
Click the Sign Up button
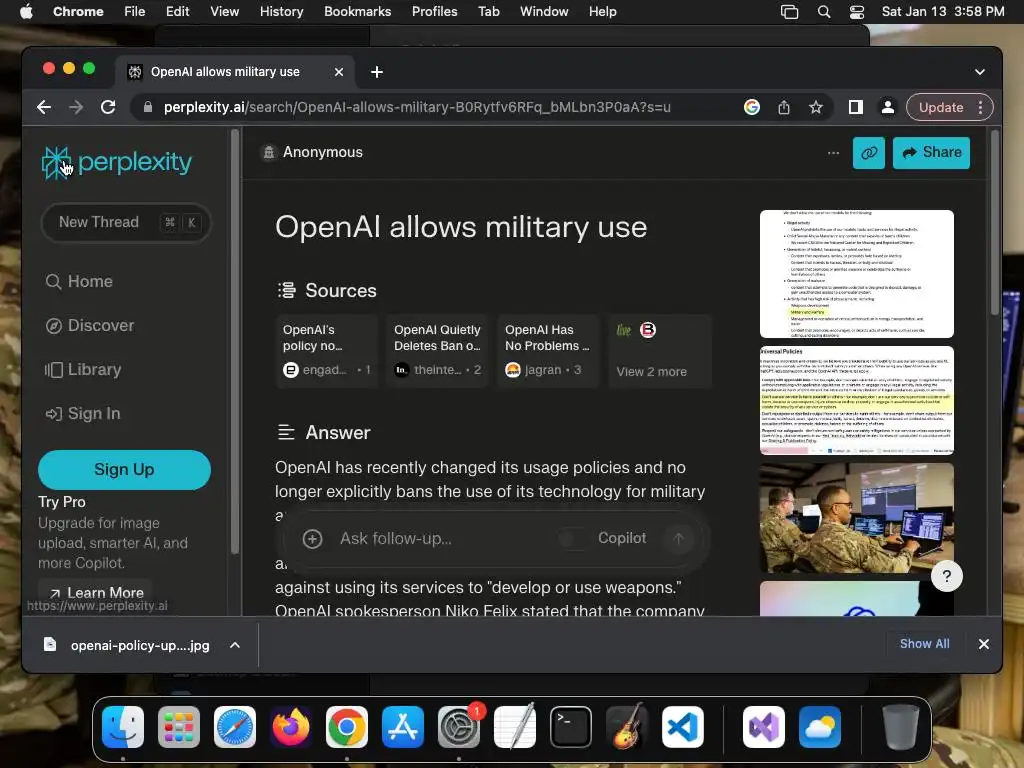(124, 470)
